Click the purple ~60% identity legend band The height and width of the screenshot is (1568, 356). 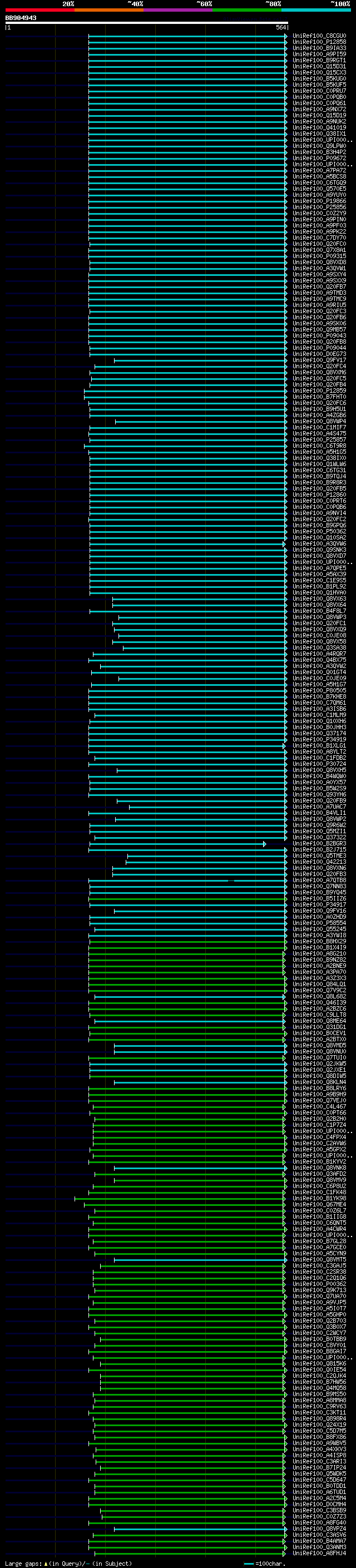[x=179, y=10]
